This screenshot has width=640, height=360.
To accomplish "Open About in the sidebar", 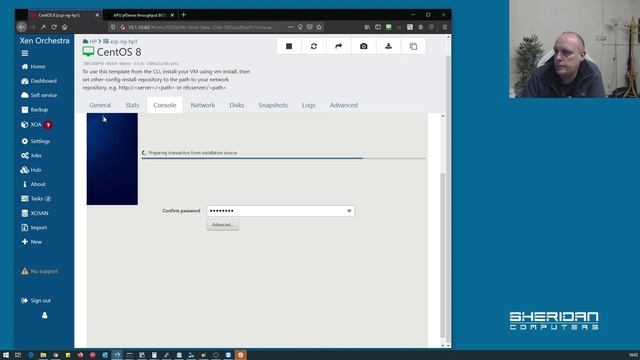I will pyautogui.click(x=33, y=184).
